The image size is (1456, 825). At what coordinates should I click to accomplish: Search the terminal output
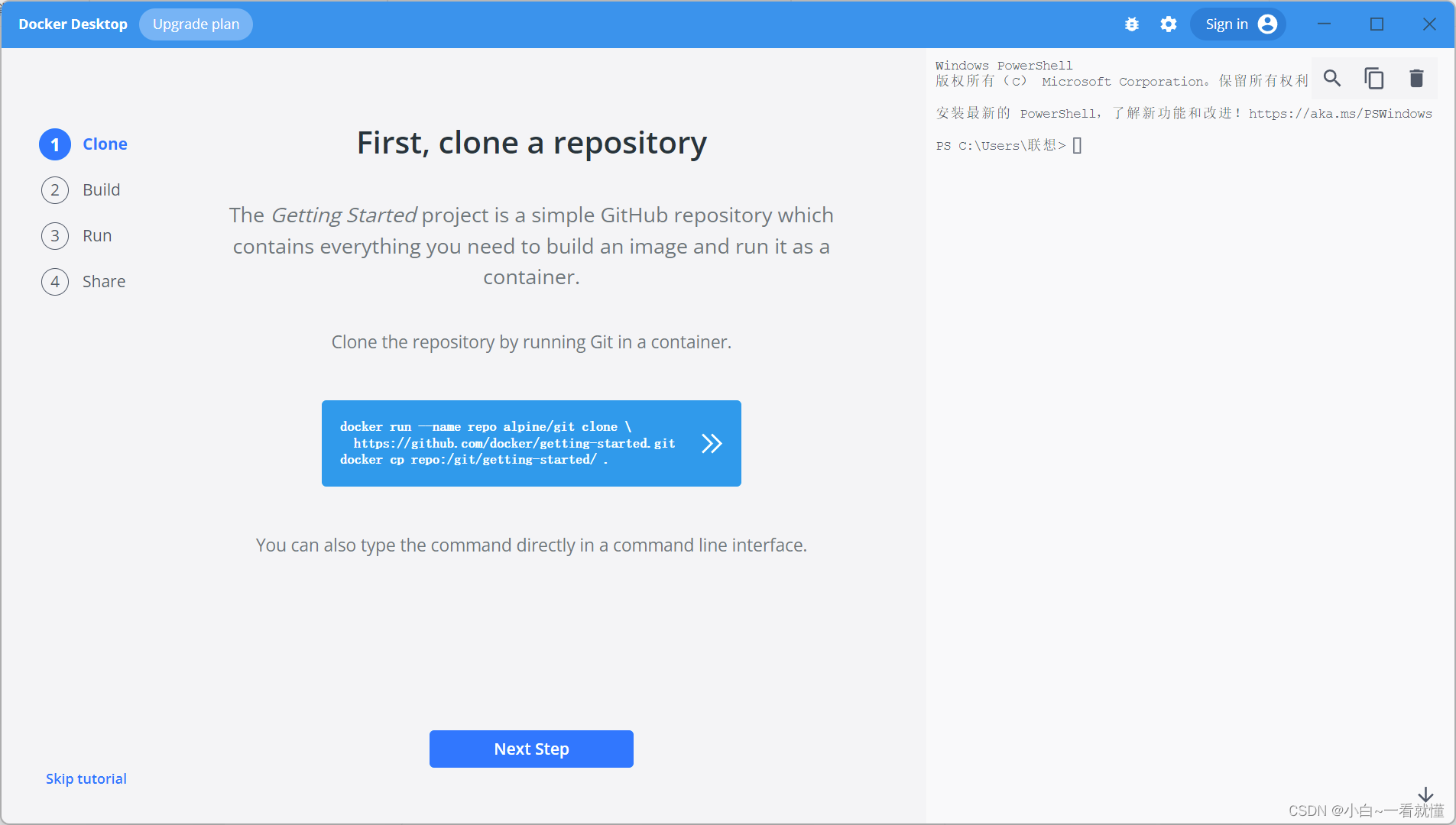tap(1332, 78)
